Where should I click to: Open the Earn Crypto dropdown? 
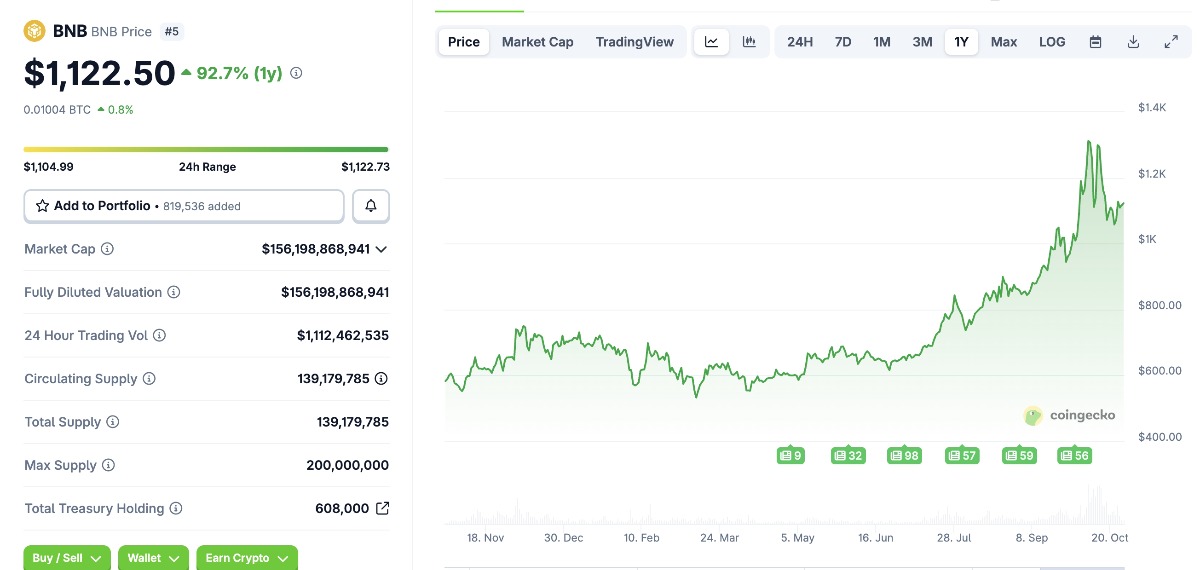point(246,558)
